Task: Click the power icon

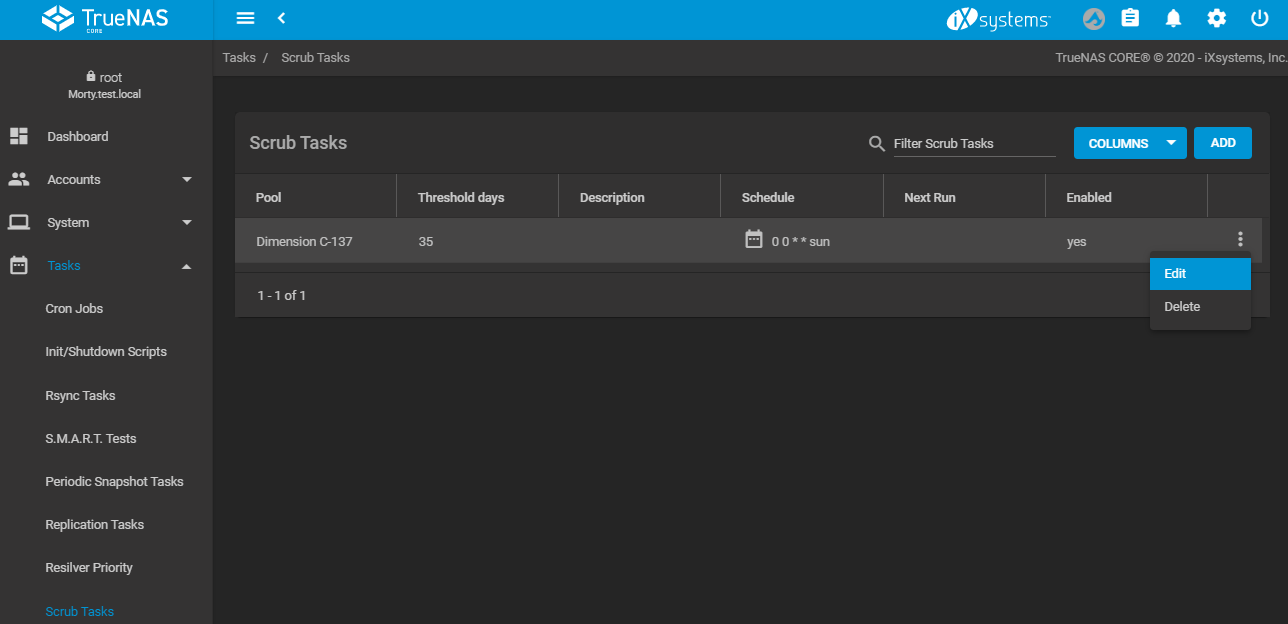Action: tap(1259, 18)
